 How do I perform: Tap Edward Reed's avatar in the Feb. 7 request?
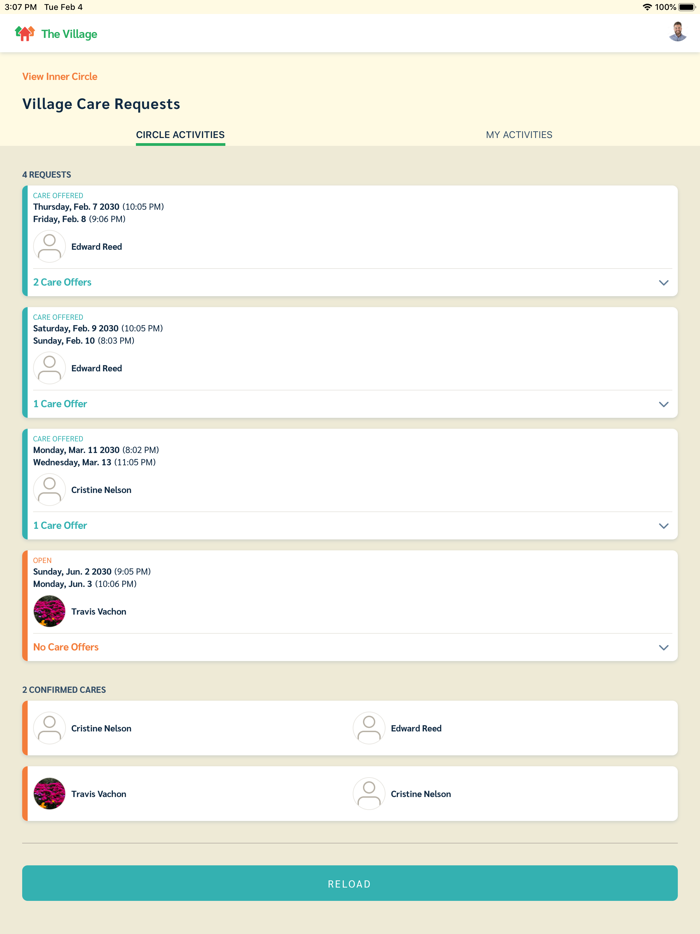coord(49,247)
